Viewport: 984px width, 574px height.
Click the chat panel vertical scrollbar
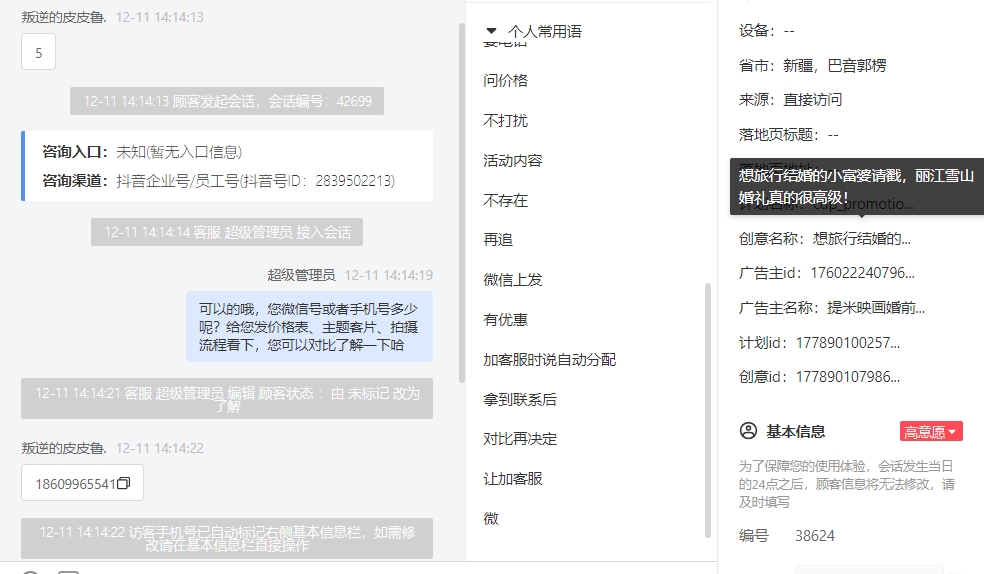tap(462, 203)
